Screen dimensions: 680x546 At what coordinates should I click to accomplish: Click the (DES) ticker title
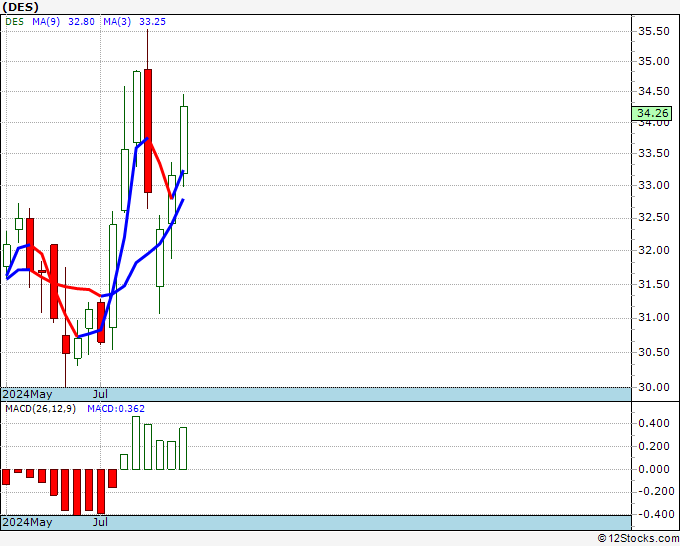click(x=20, y=7)
